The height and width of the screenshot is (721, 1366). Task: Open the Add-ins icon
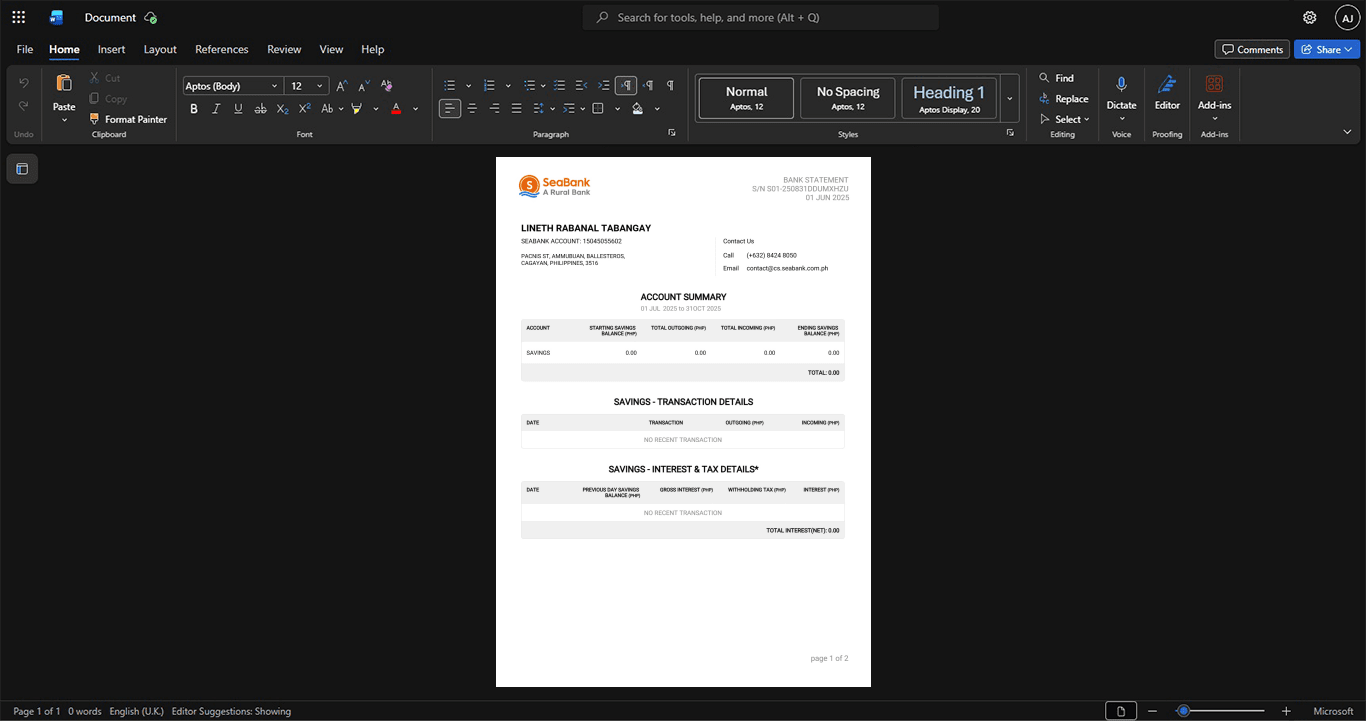click(1214, 85)
